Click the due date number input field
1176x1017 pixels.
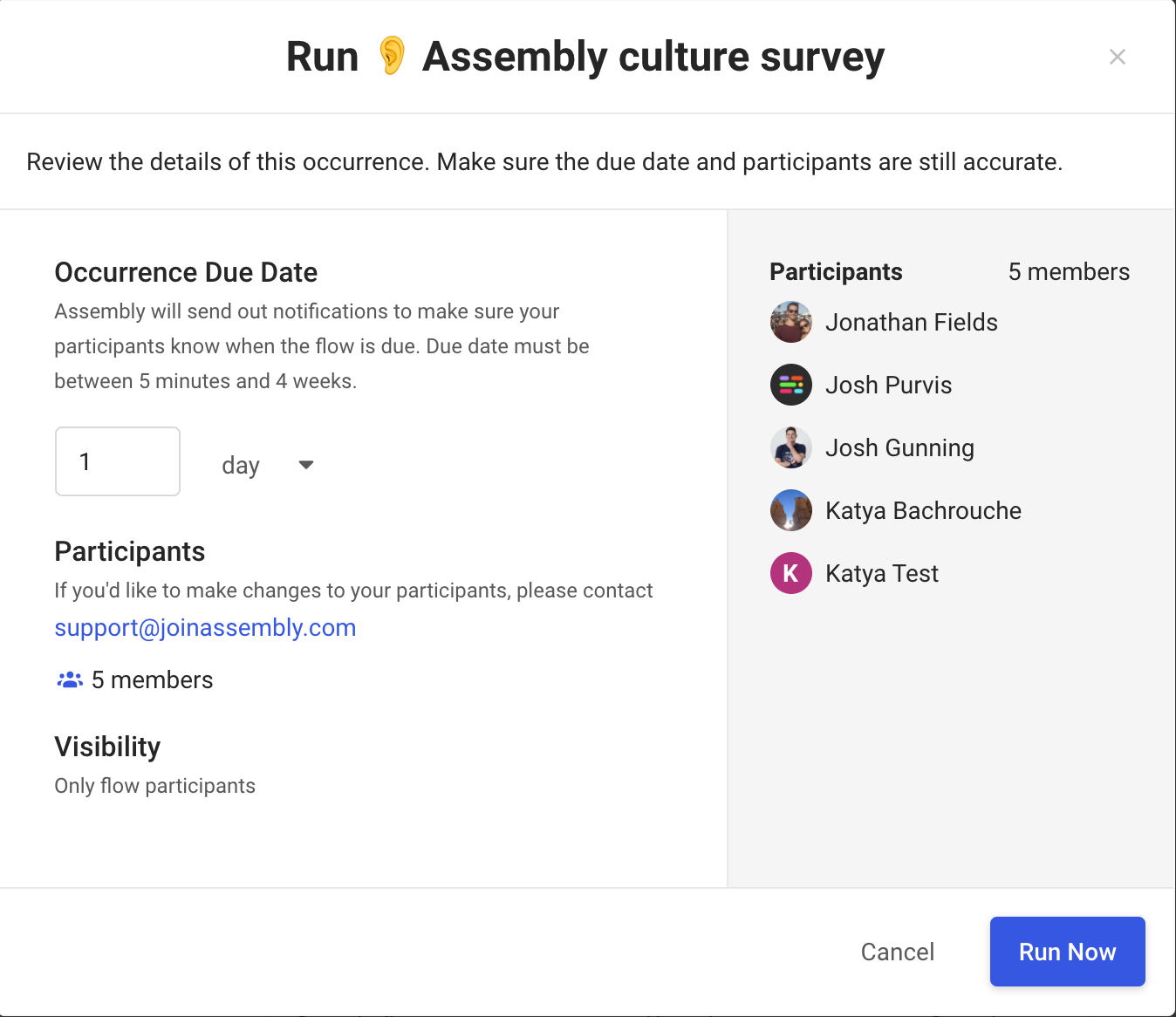[x=118, y=461]
